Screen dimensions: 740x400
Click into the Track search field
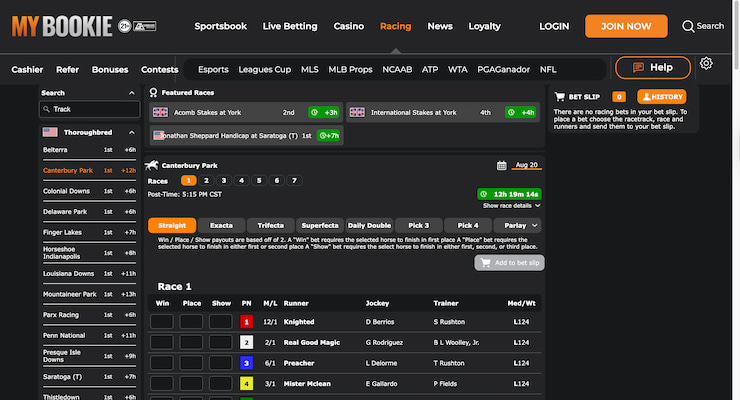click(90, 109)
